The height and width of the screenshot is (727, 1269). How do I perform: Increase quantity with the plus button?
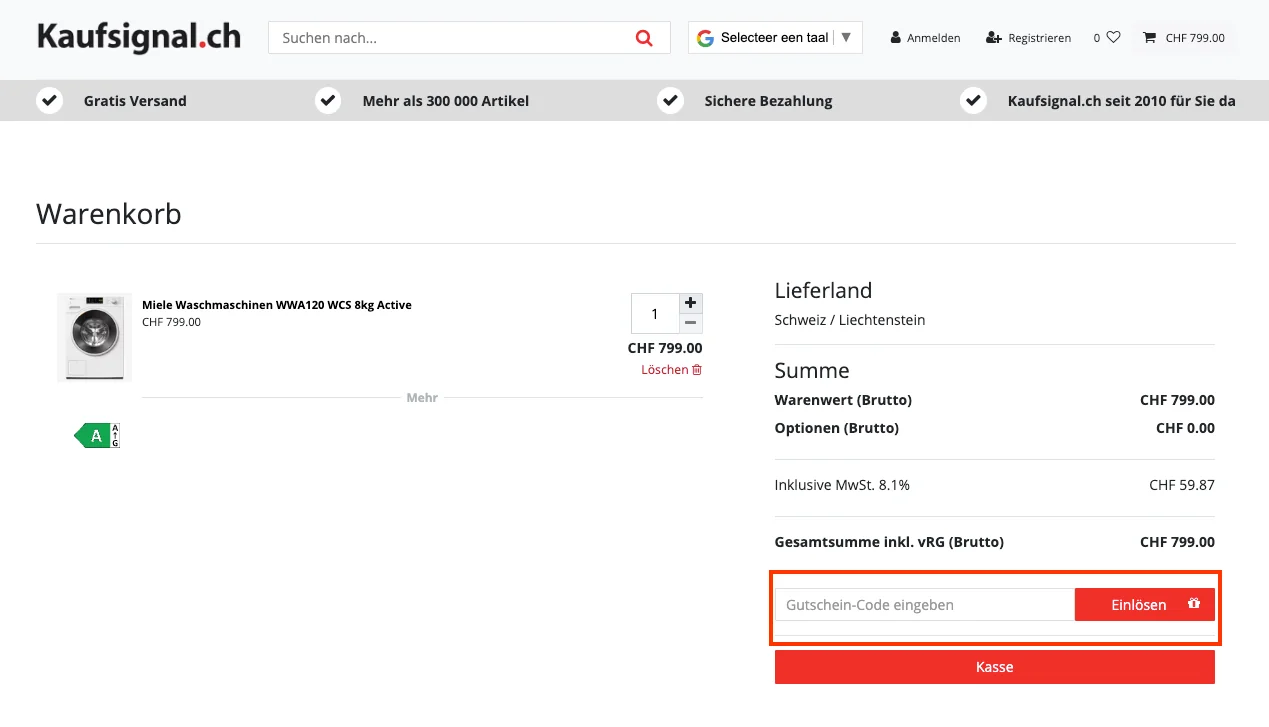click(690, 302)
